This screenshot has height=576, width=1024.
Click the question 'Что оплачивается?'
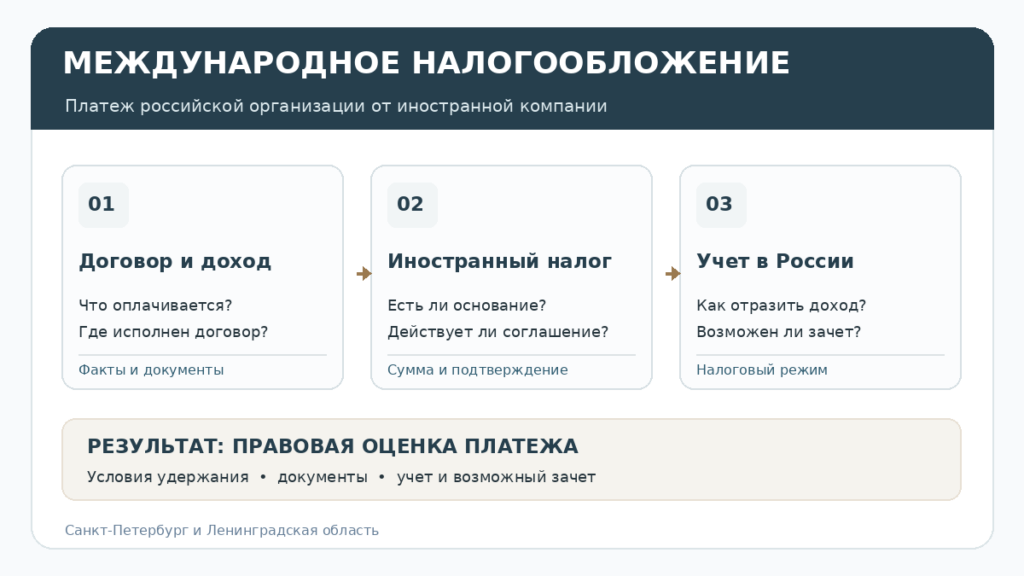pyautogui.click(x=155, y=306)
